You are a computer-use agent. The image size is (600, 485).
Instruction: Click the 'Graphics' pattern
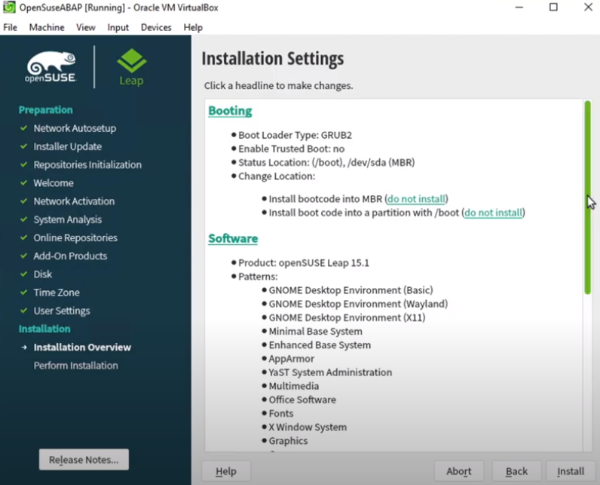(289, 441)
